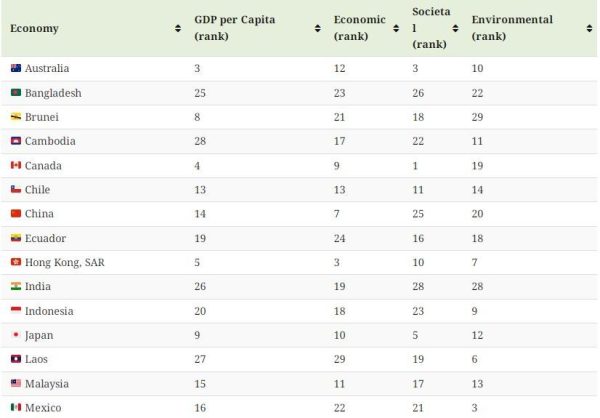
Task: Select the GDP per Capita header text
Action: click(x=235, y=20)
